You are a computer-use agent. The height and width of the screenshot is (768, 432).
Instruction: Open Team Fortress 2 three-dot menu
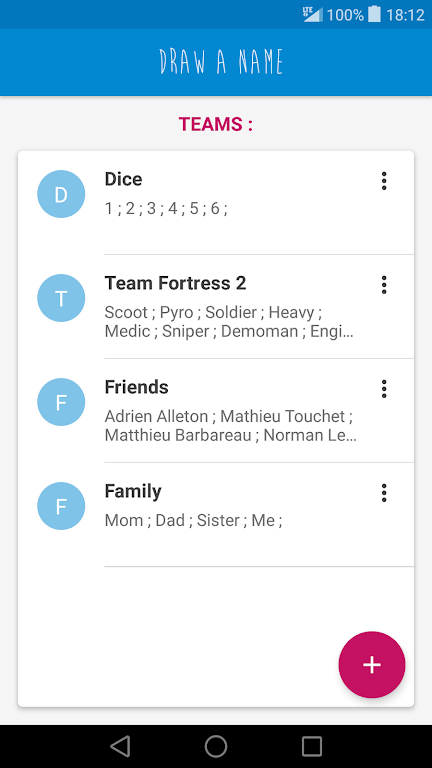point(384,285)
